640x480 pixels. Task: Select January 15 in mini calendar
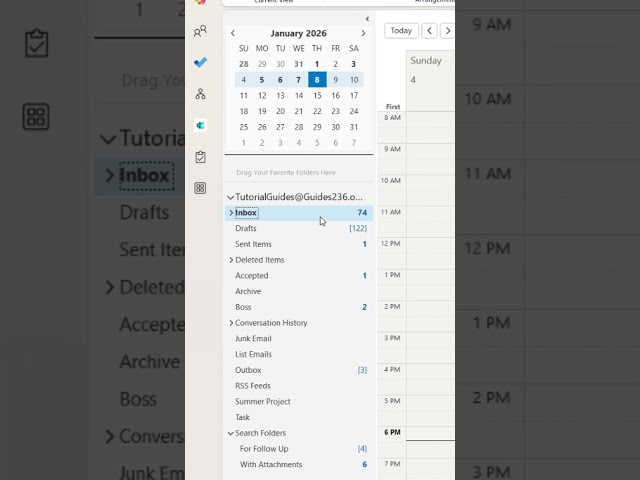pos(317,96)
